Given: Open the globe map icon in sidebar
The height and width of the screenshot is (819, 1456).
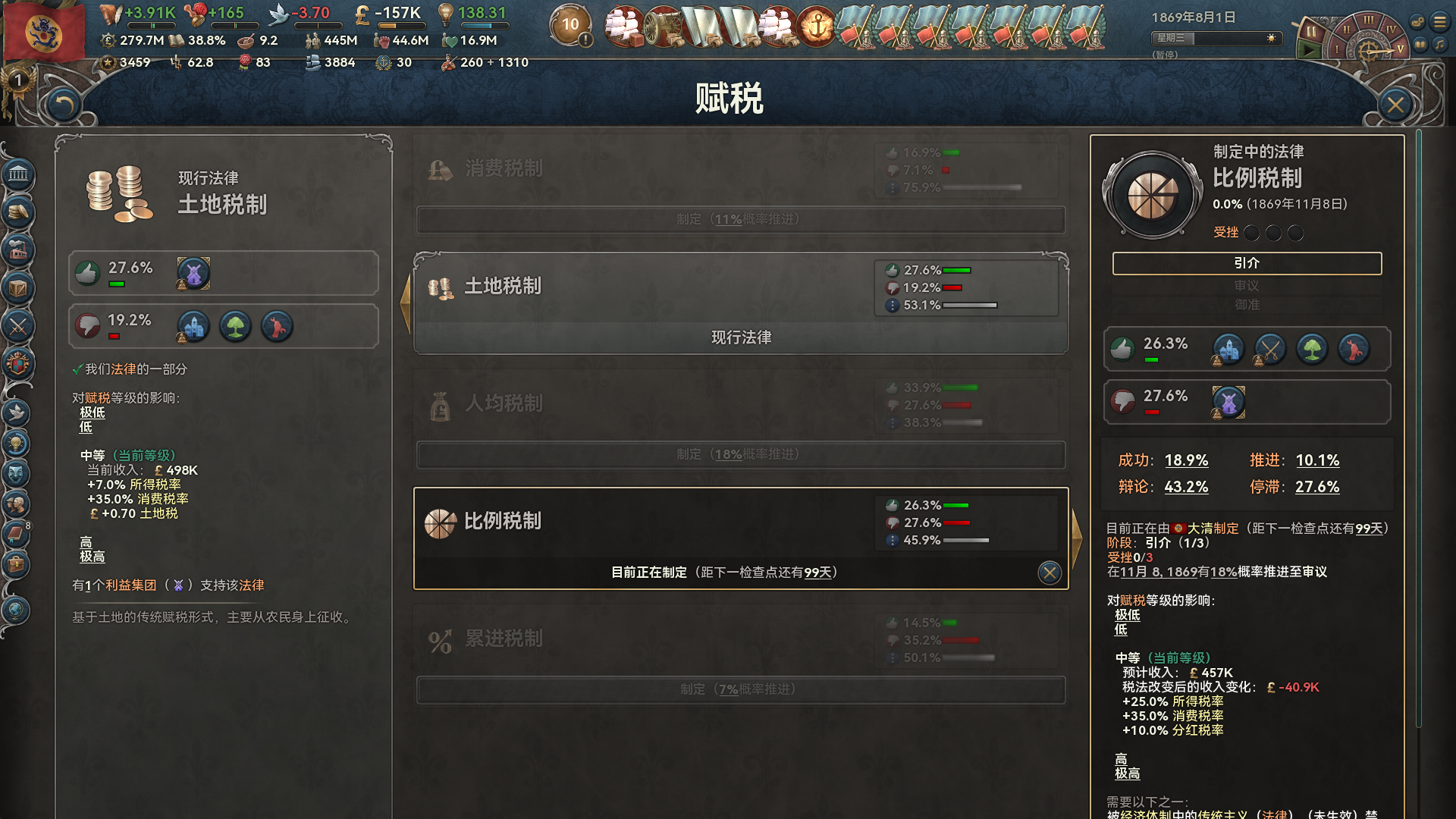Looking at the screenshot, I should pos(16,610).
